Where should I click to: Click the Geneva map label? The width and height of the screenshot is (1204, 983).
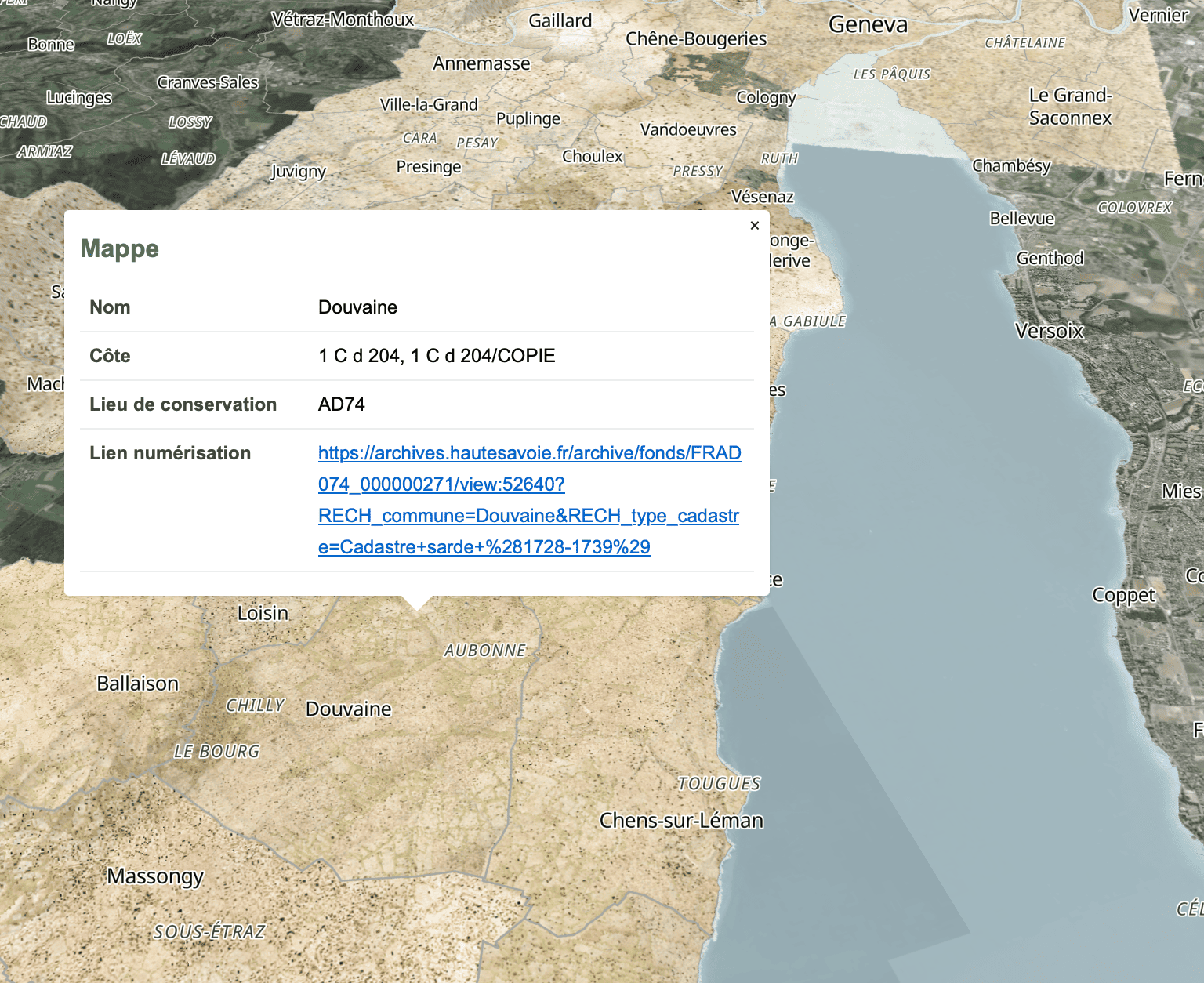(x=868, y=25)
